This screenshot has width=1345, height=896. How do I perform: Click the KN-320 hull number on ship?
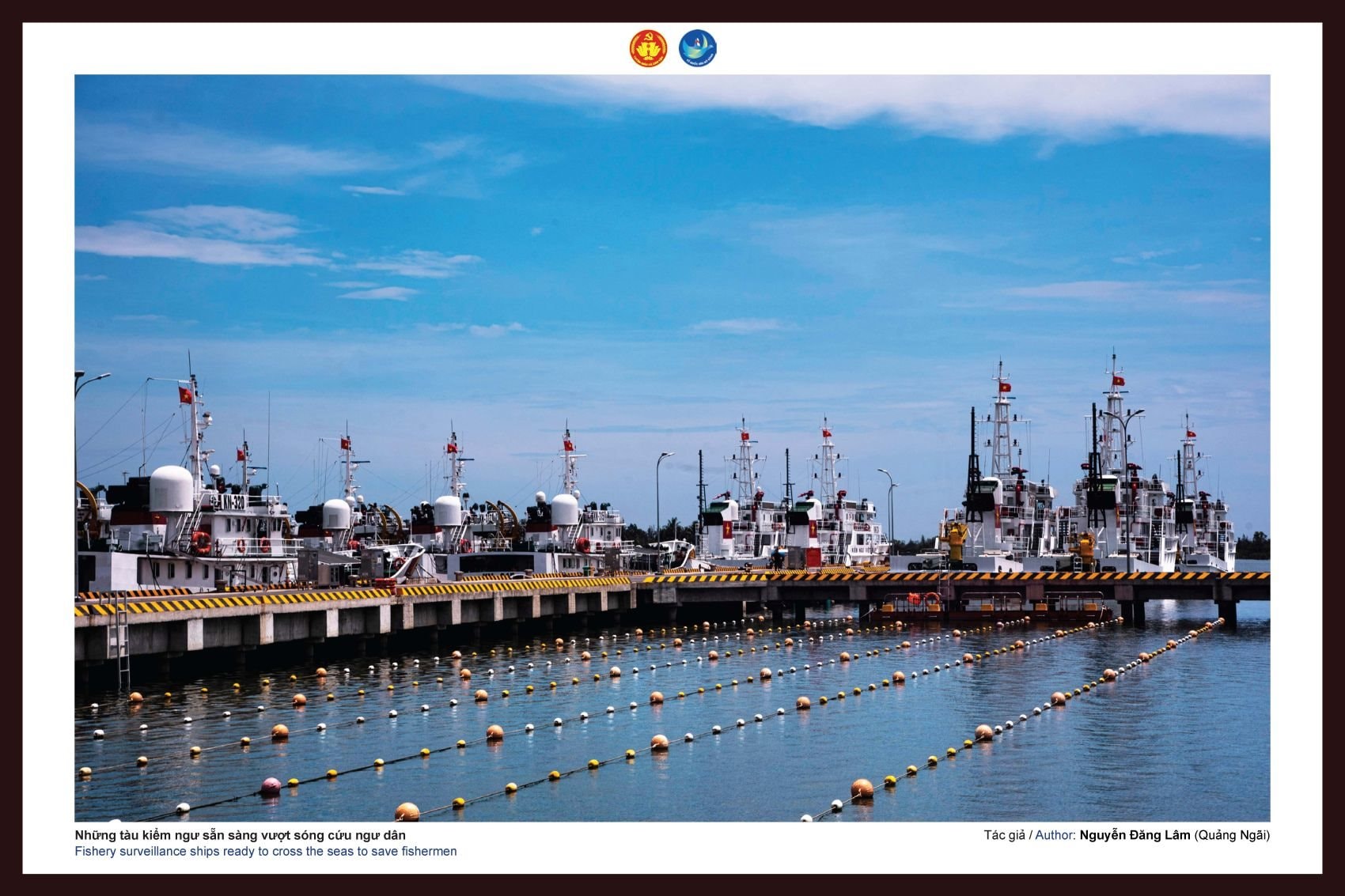pos(233,501)
